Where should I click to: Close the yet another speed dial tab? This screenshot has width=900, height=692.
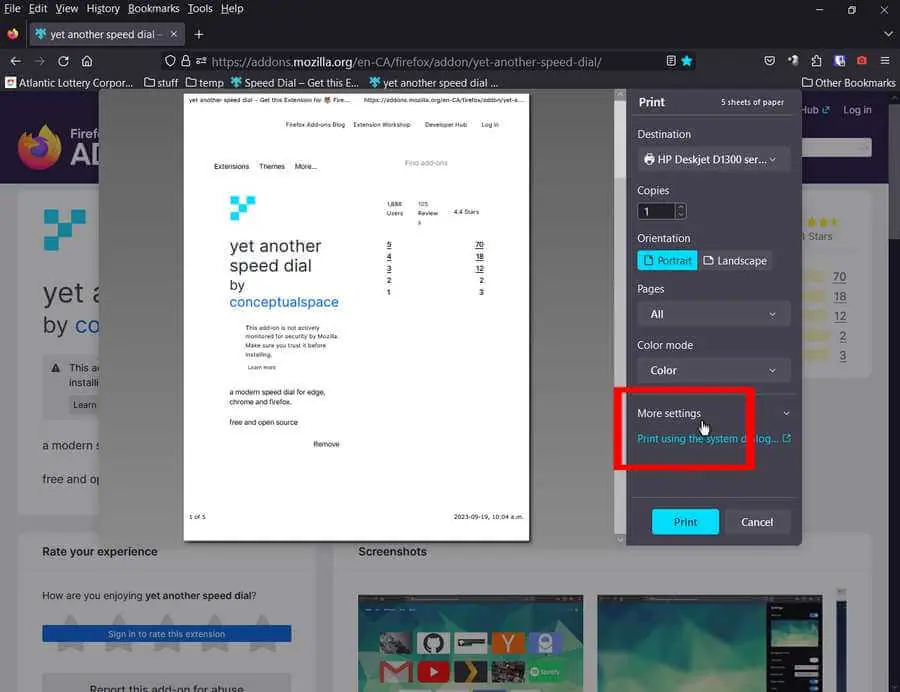[x=174, y=34]
